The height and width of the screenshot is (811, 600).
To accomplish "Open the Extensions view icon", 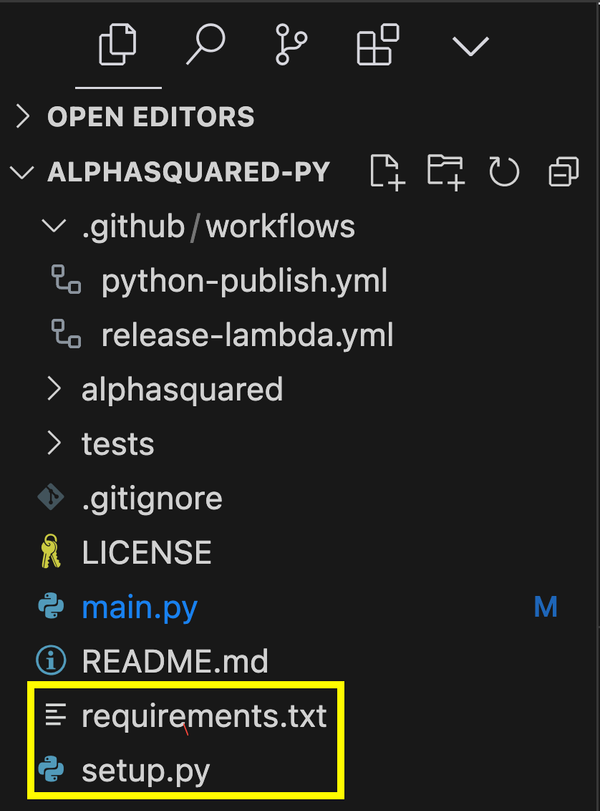I will click(x=377, y=44).
